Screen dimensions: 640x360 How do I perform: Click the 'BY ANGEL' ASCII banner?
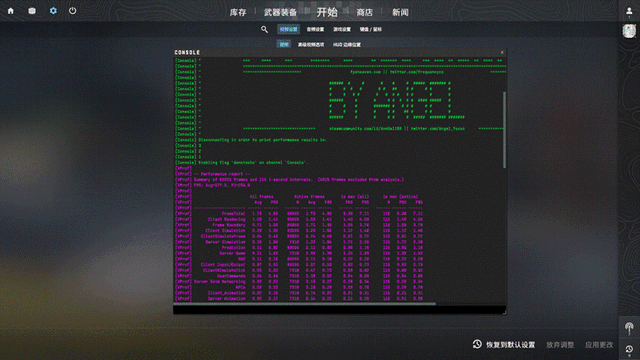[x=396, y=100]
